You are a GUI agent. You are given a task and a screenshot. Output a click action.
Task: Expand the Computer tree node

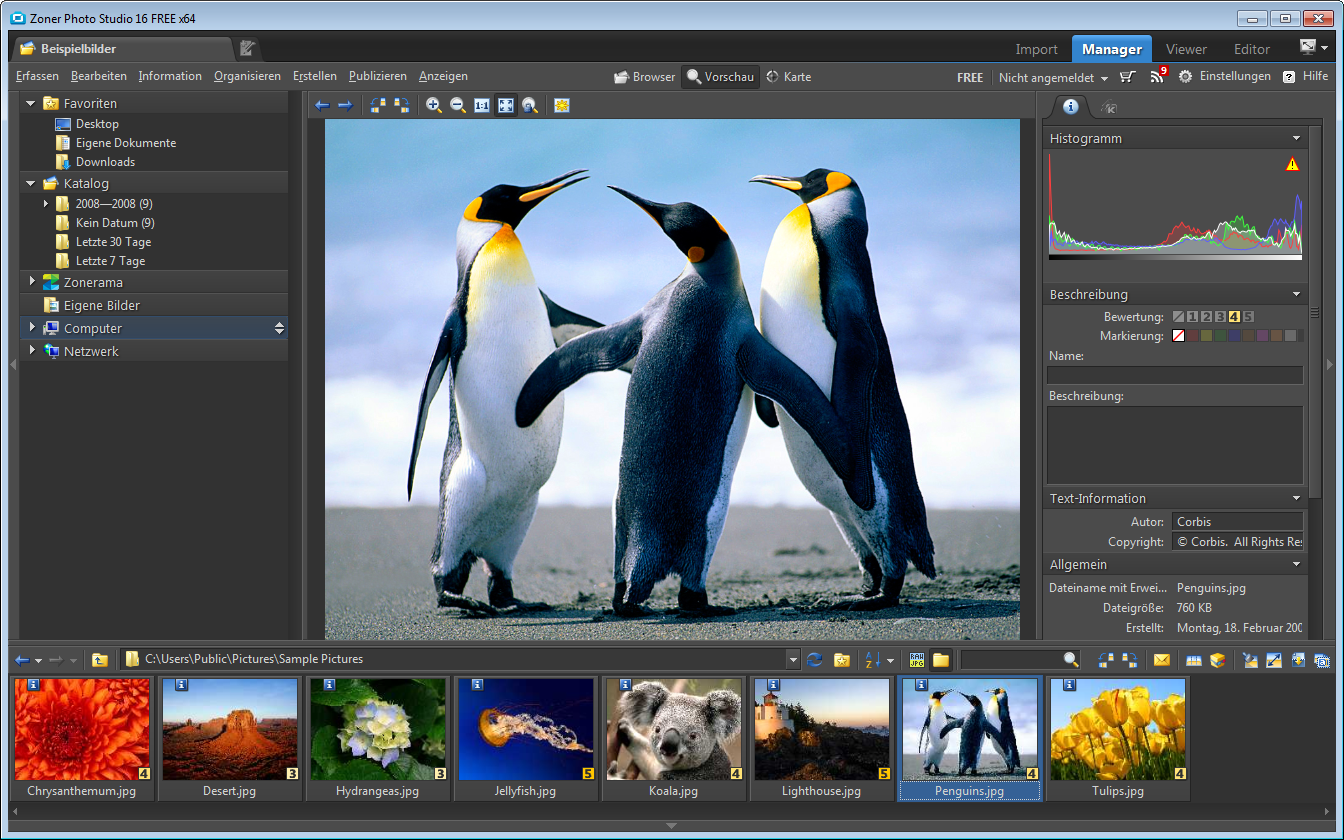32,328
